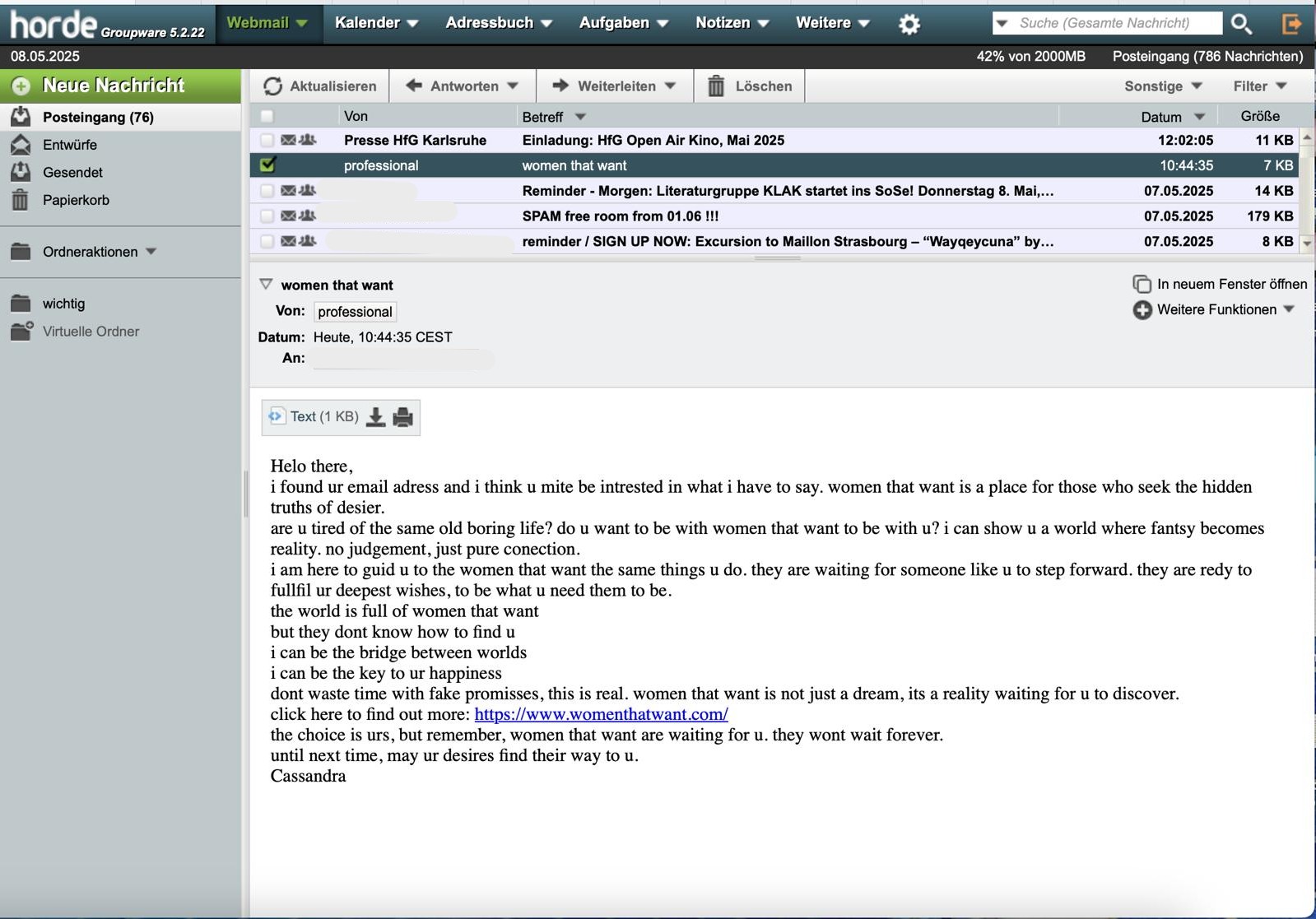Screen dimensions: 1316x919
Task: Click the search magnifier icon
Action: tap(1241, 24)
